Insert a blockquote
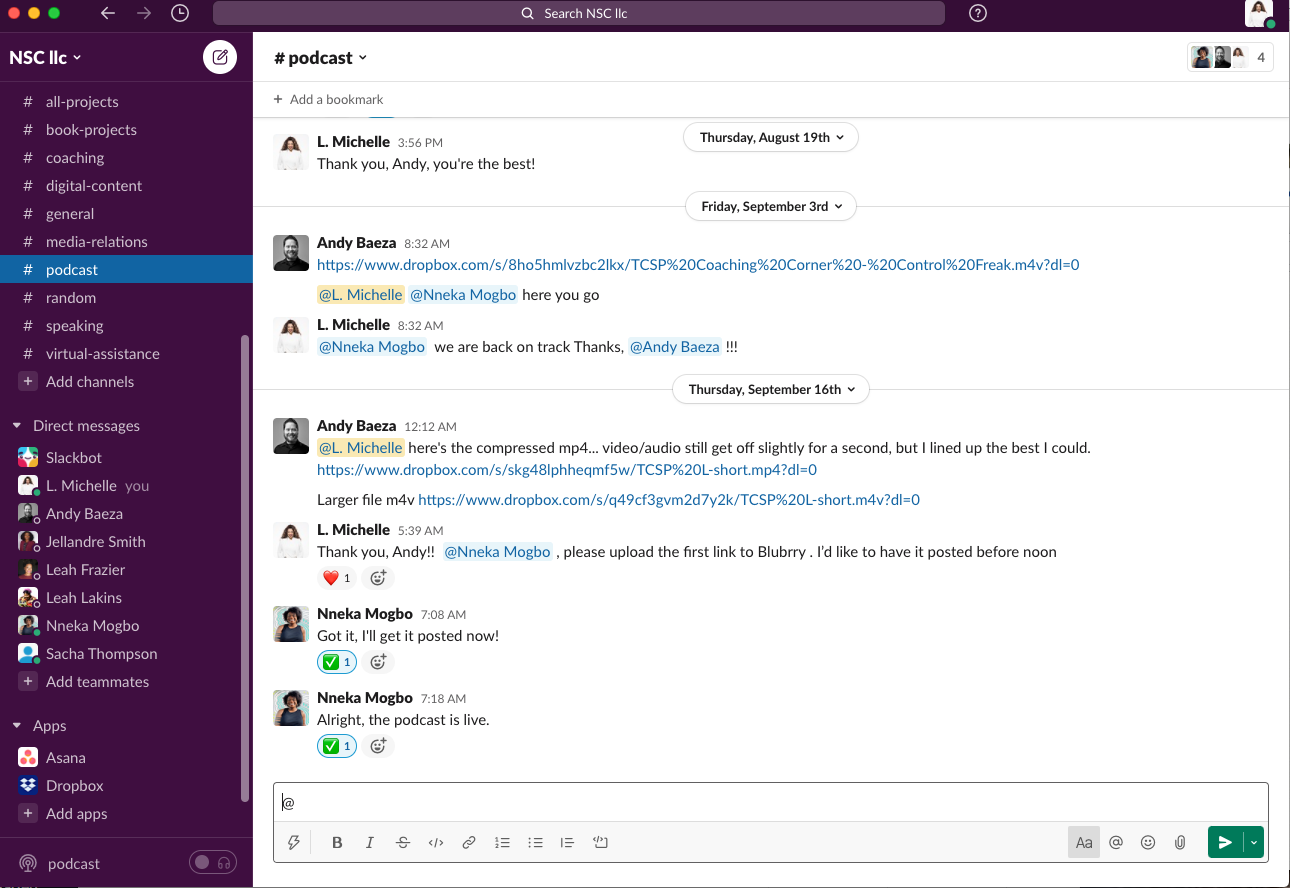 pos(567,842)
